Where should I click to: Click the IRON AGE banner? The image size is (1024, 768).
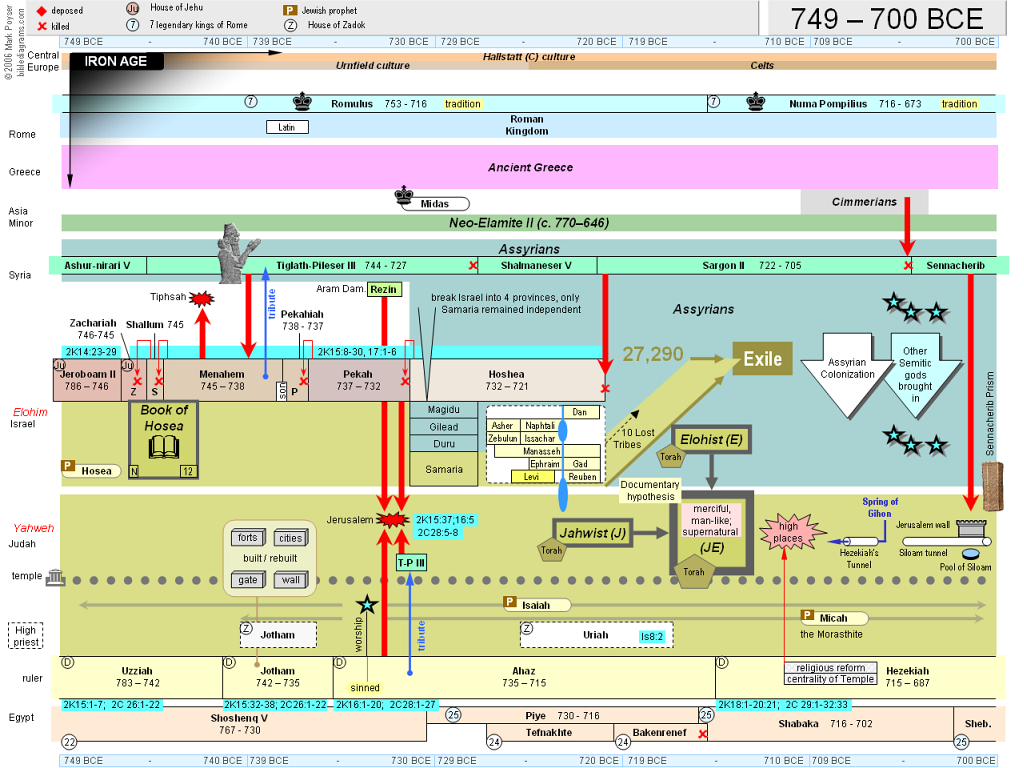click(x=116, y=61)
